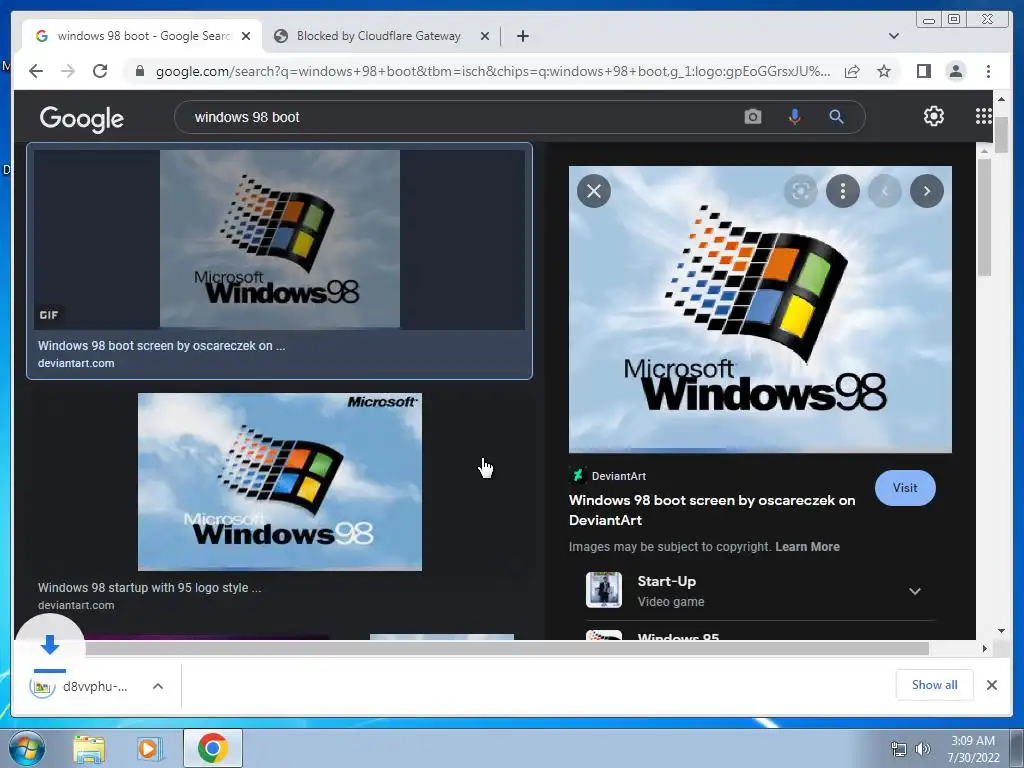
Task: Click the horizontal scrollbar right arrow
Action: pyautogui.click(x=984, y=648)
